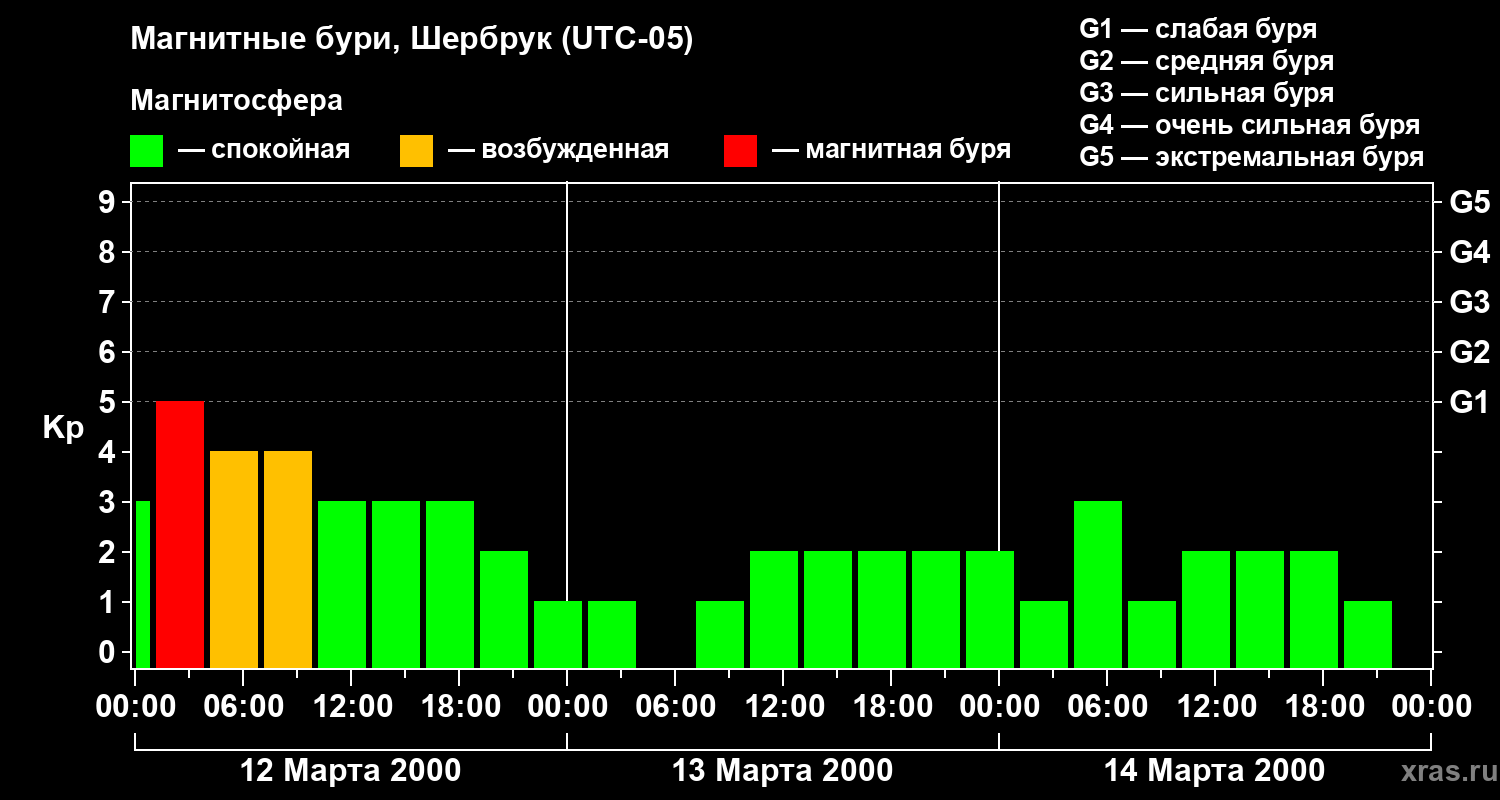This screenshot has height=800, width=1500.
Task: Click the green calm magnetosphere legend swatch
Action: 147,150
